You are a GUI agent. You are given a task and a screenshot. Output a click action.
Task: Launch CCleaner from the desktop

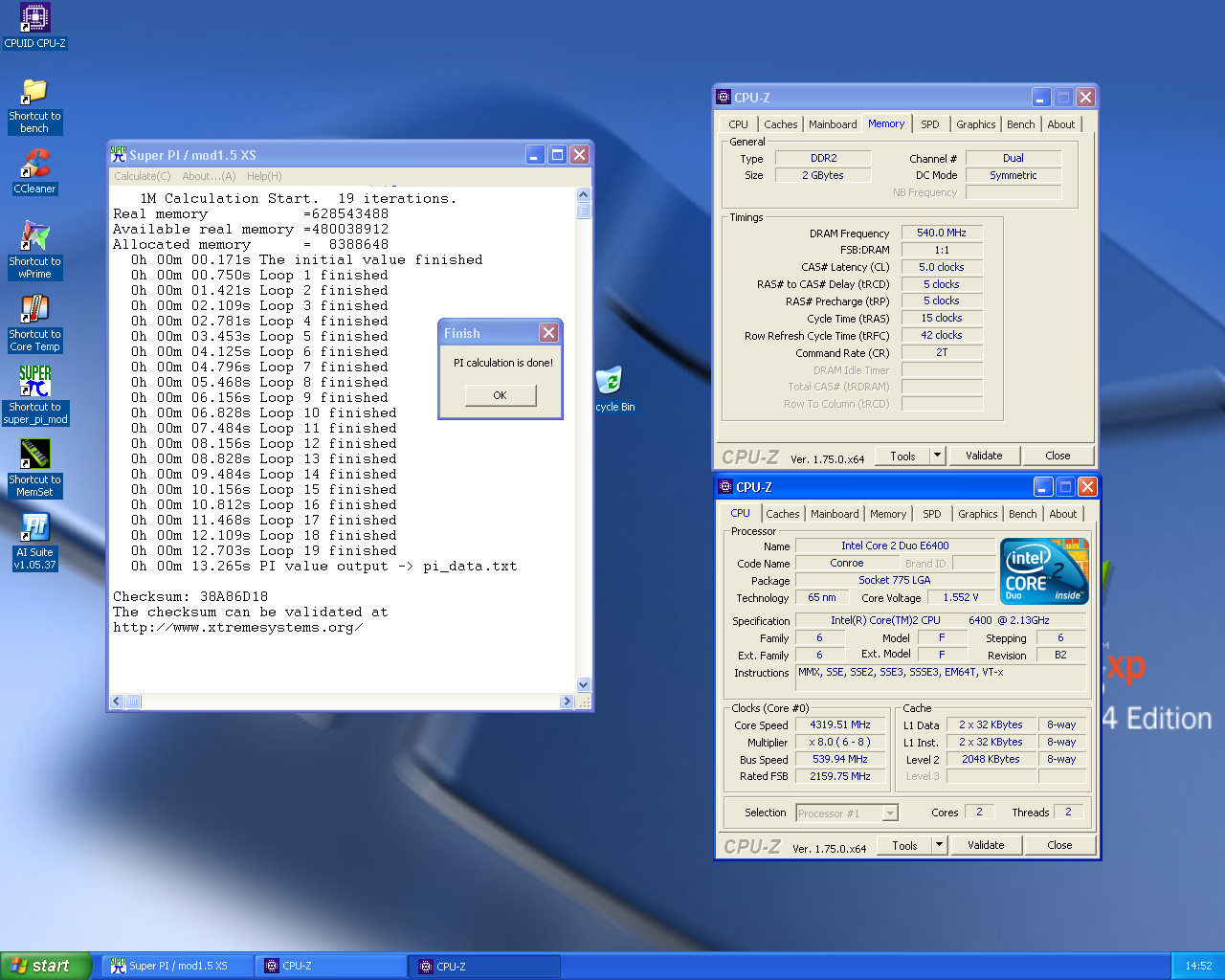pyautogui.click(x=34, y=172)
